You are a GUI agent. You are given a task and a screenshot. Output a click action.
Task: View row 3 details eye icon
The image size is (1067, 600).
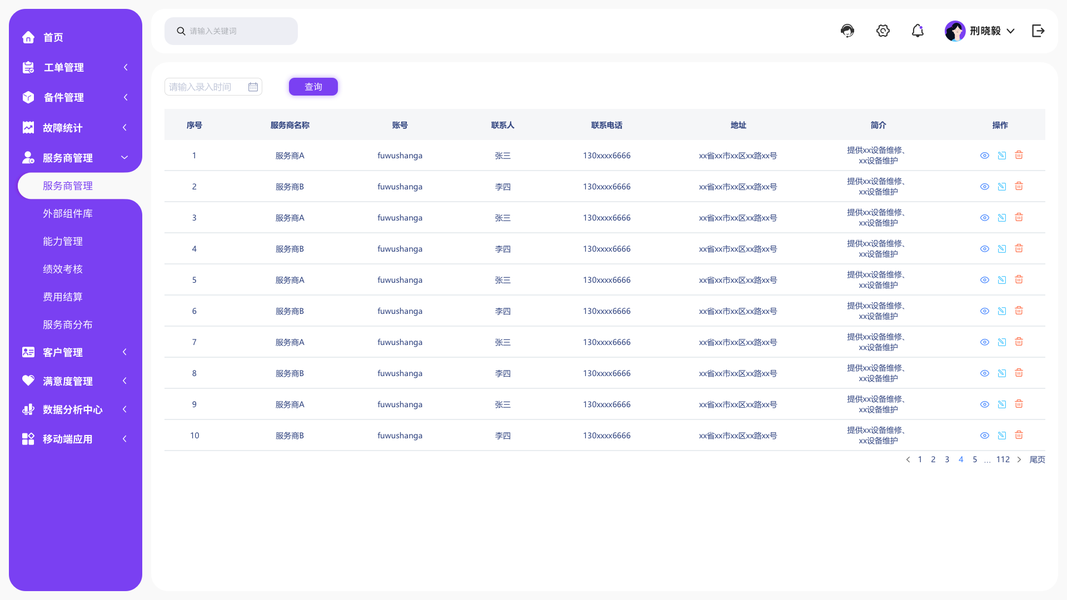pyautogui.click(x=985, y=218)
